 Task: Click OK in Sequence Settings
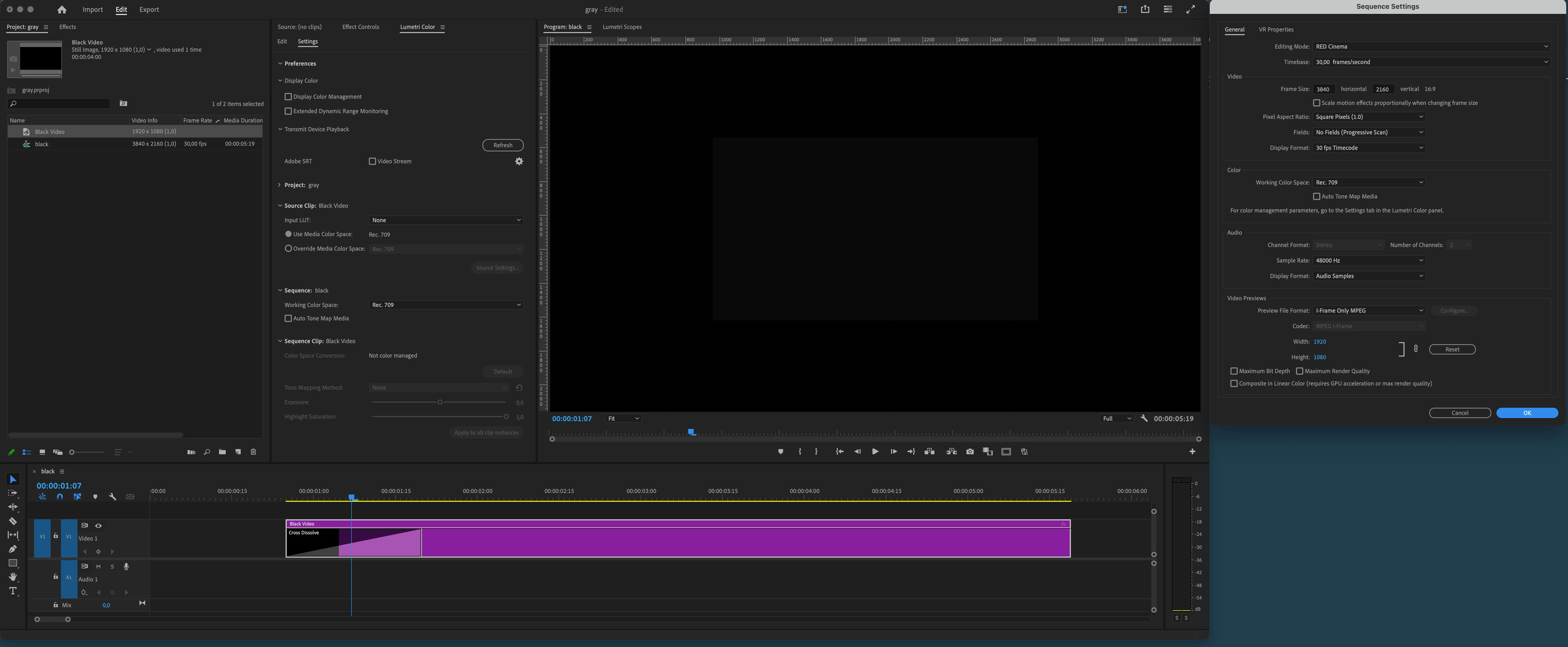tap(1527, 413)
